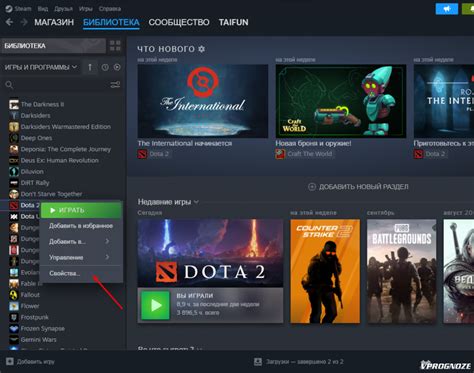Toggle the recent activity clock filter
The height and width of the screenshot is (373, 474).
coord(105,67)
